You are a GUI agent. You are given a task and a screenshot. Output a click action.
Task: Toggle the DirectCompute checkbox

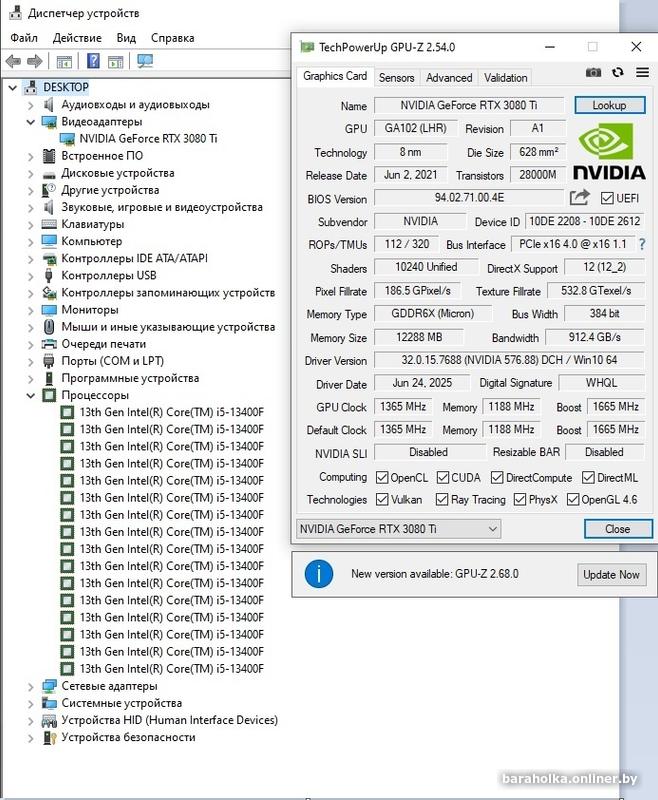497,478
